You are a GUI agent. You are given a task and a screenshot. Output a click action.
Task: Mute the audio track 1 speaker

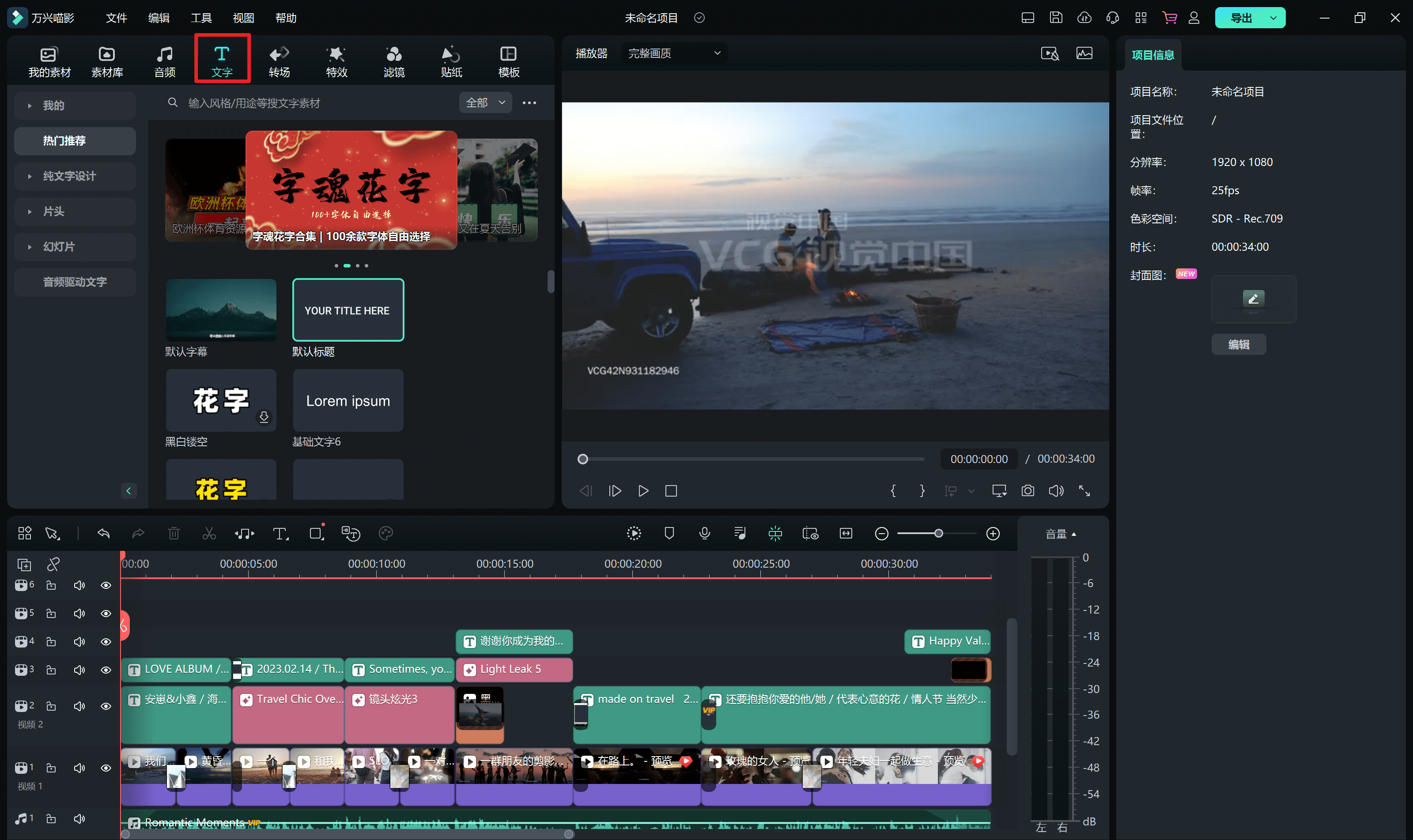pos(79,818)
